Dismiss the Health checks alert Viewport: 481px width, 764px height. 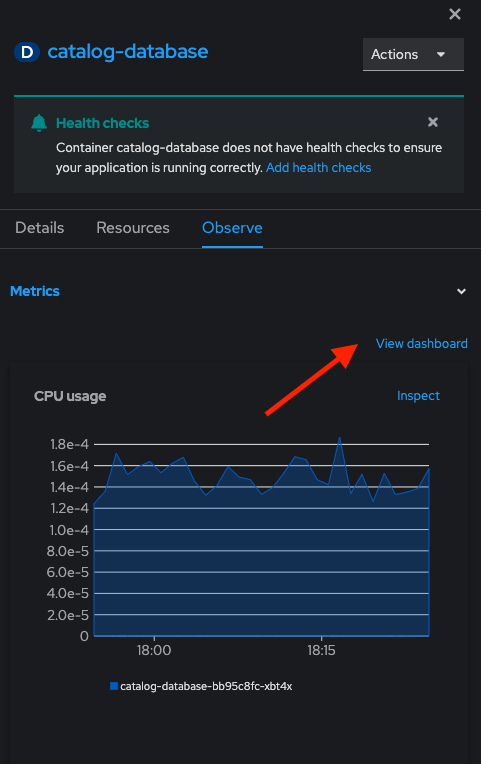[x=433, y=122]
